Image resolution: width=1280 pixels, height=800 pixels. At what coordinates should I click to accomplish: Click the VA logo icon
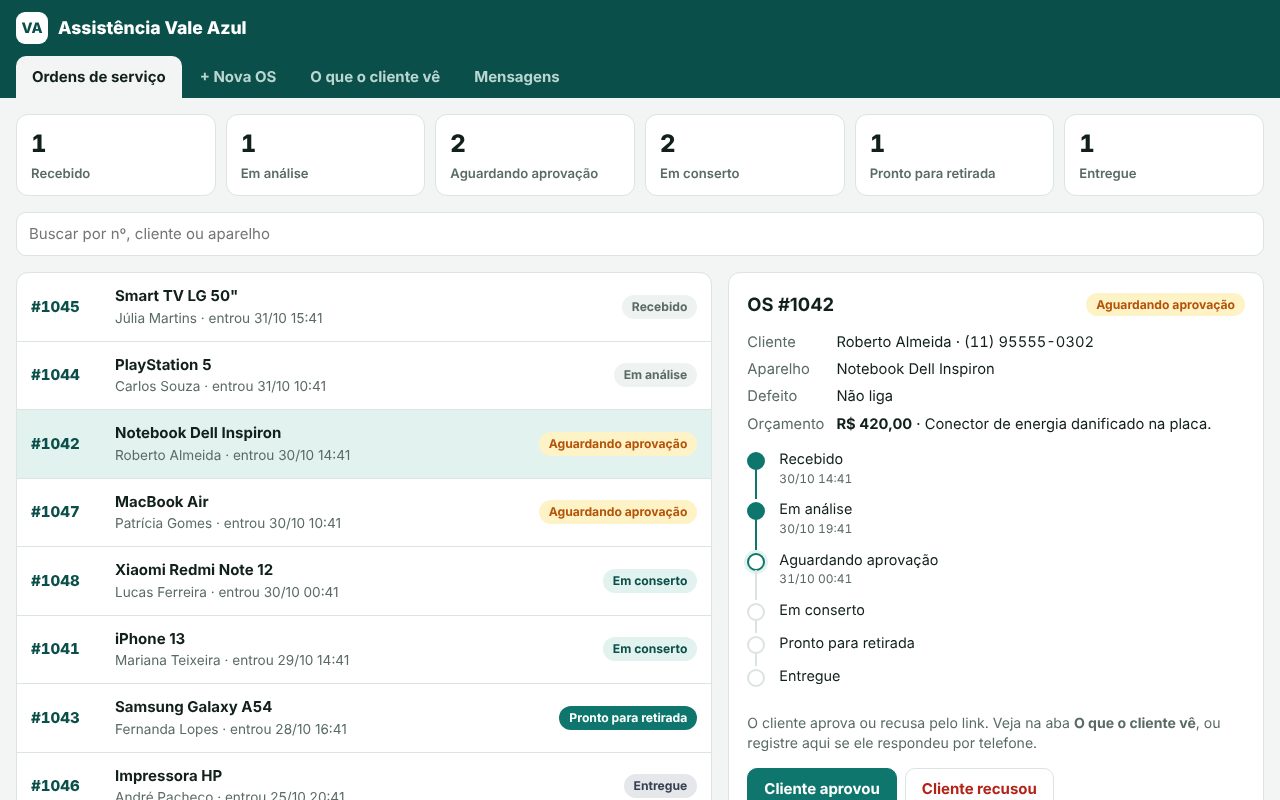[x=32, y=28]
